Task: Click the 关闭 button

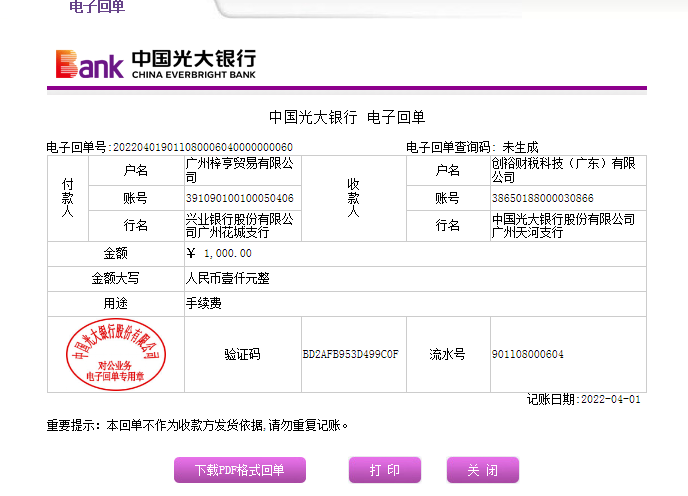Action: pos(483,470)
